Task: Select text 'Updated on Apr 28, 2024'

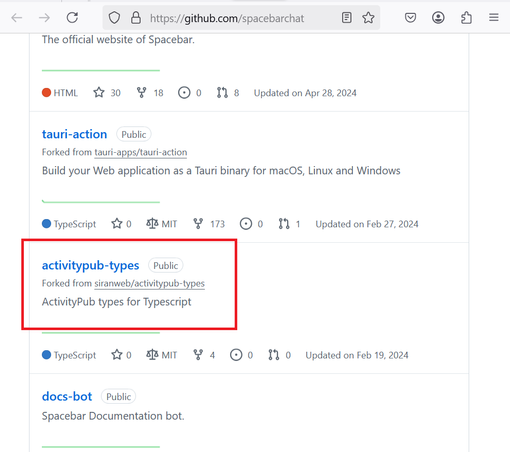Action: click(305, 93)
